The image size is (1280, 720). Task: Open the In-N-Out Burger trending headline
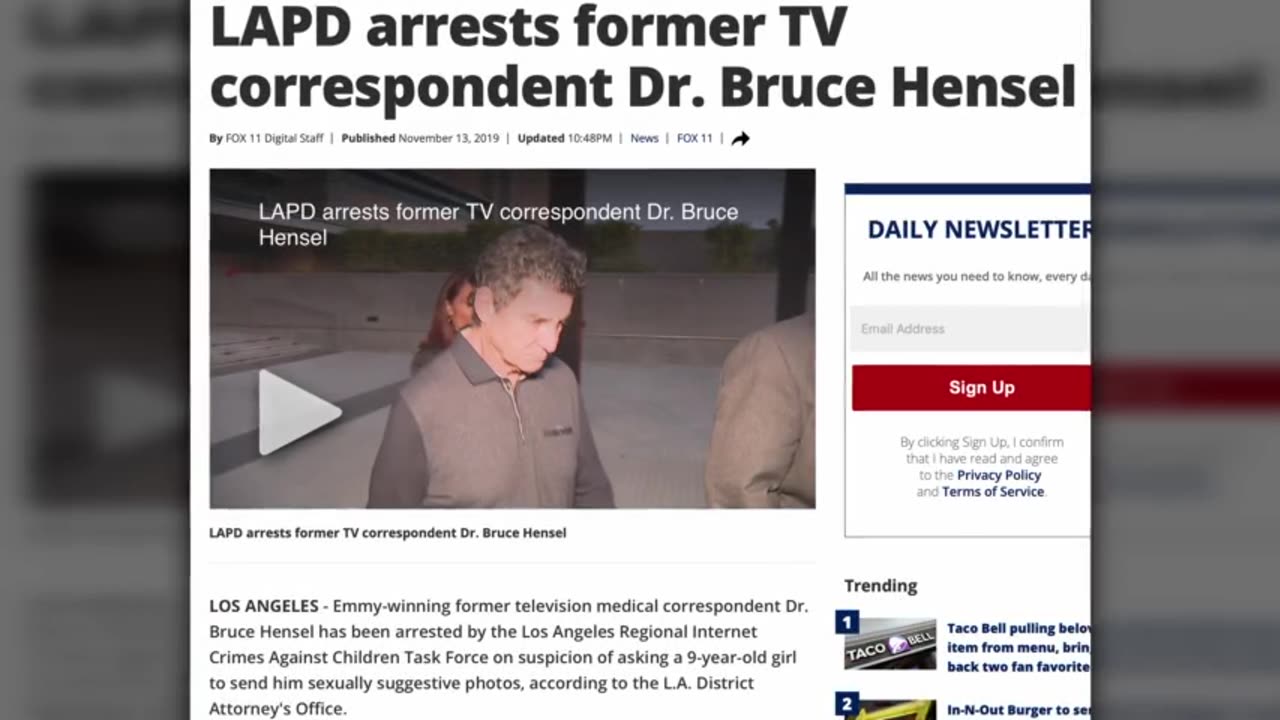[1019, 710]
